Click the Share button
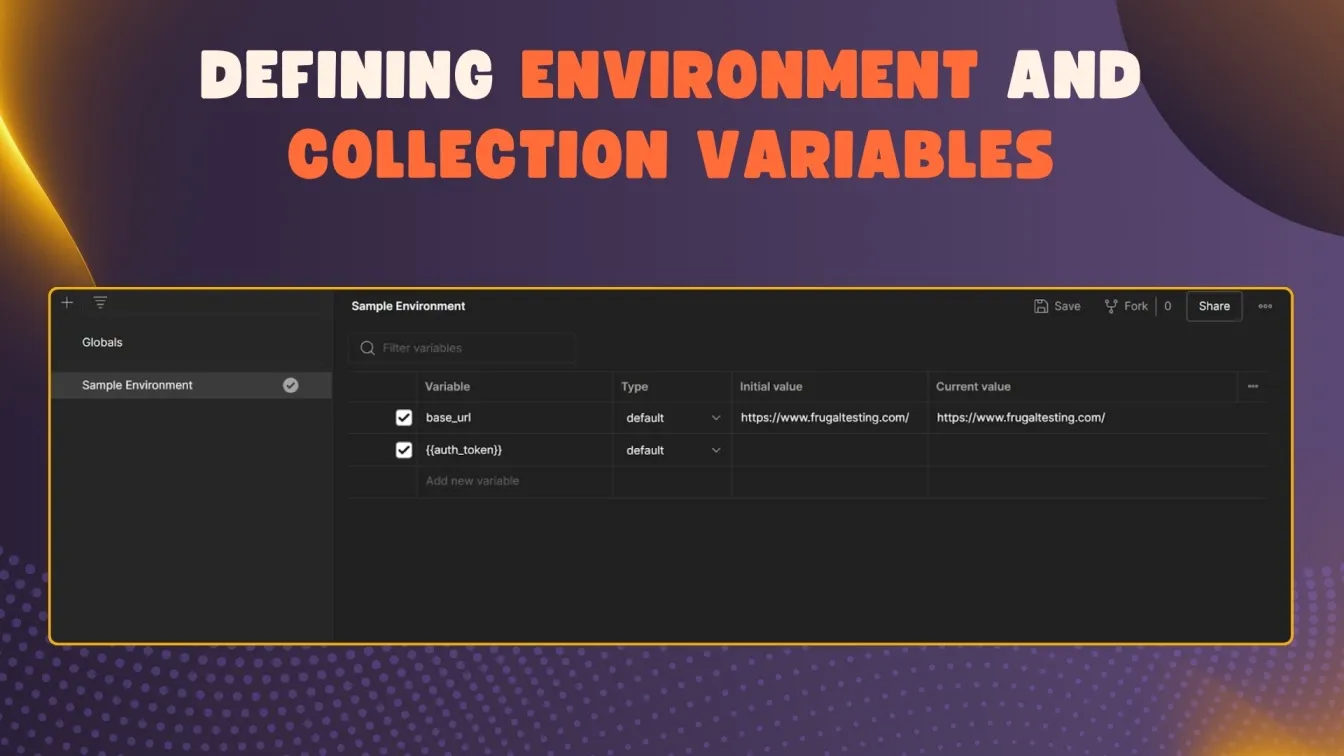1344x756 pixels. (x=1214, y=306)
